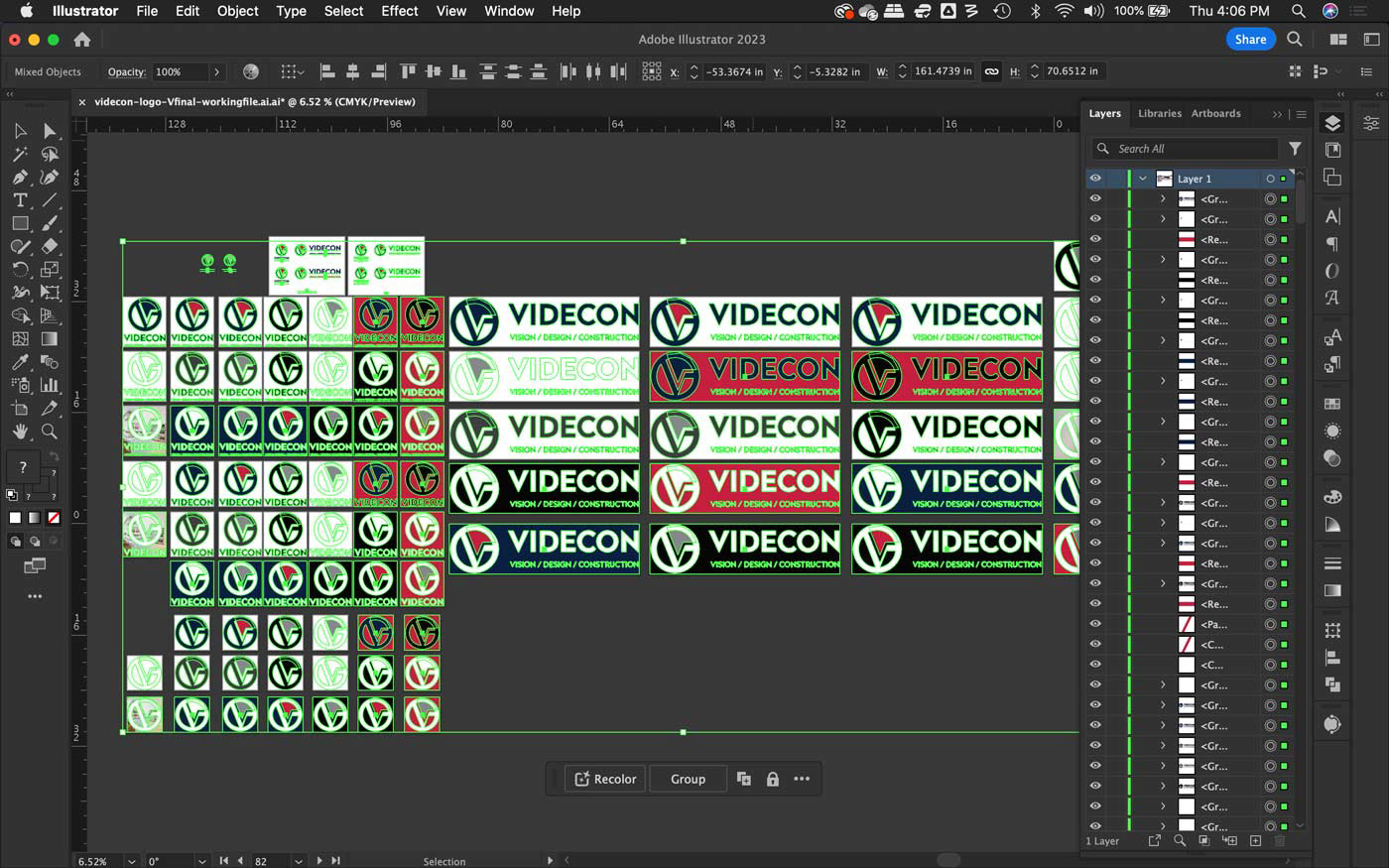Select the Scale tool

click(x=50, y=269)
